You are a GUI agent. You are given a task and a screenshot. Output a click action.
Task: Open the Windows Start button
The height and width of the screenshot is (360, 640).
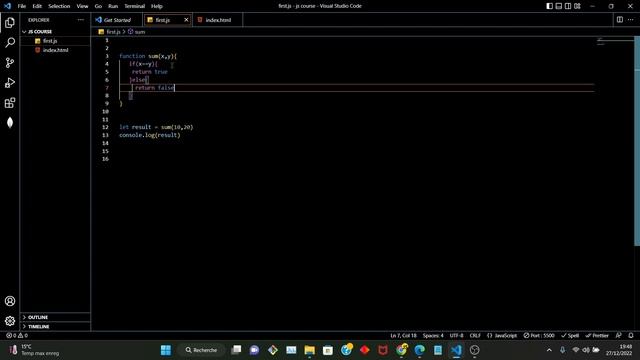(x=166, y=350)
